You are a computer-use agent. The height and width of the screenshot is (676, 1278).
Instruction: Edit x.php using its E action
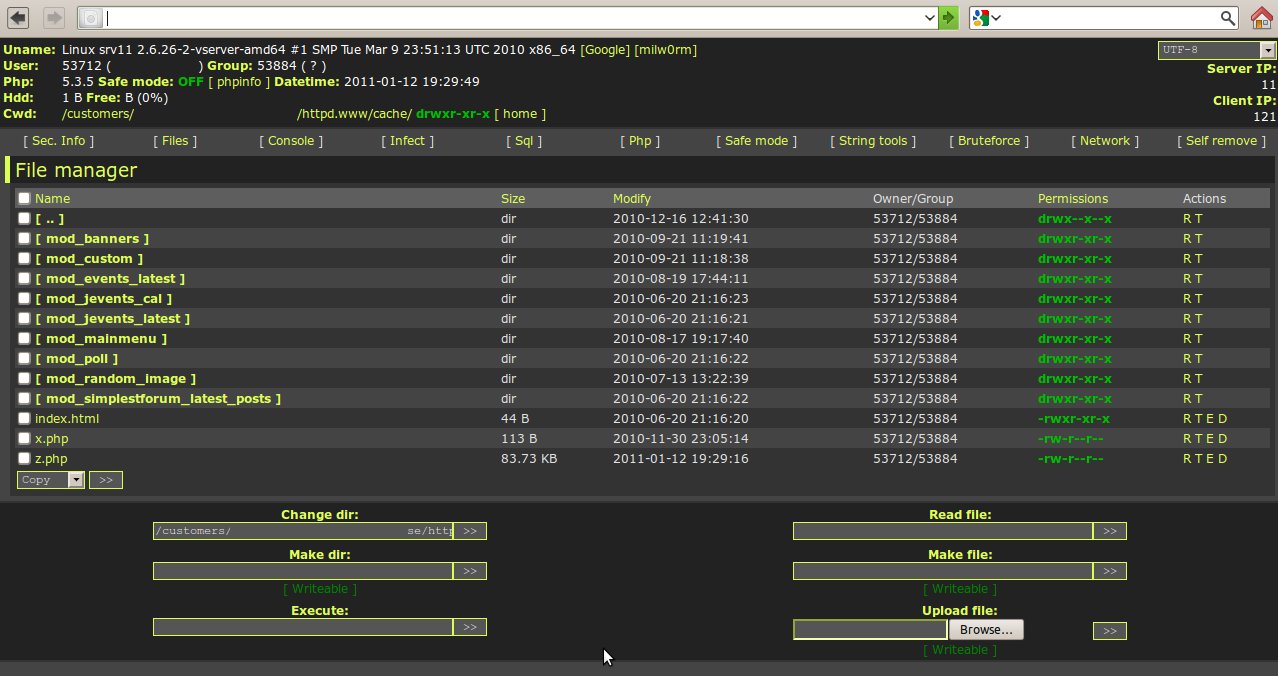pyautogui.click(x=1212, y=438)
